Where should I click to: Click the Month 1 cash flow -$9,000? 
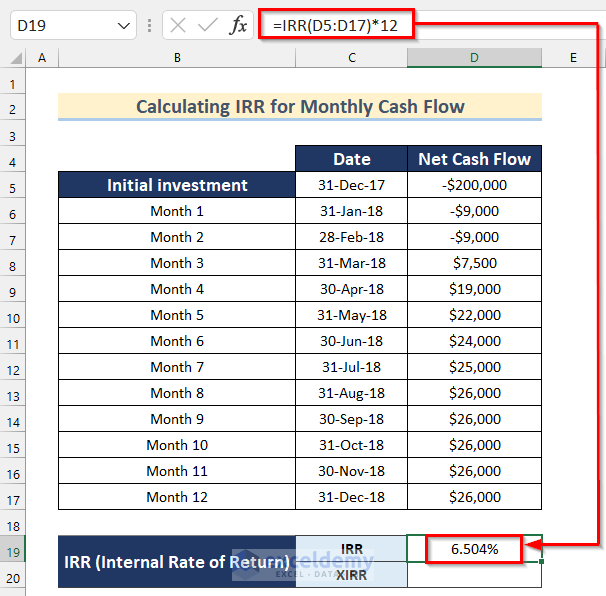474,211
